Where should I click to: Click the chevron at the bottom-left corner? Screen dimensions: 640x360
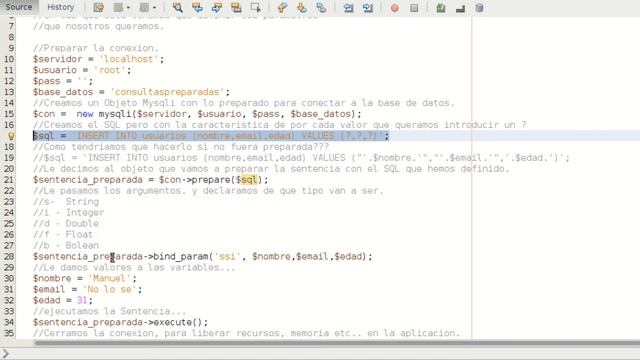coord(5,353)
